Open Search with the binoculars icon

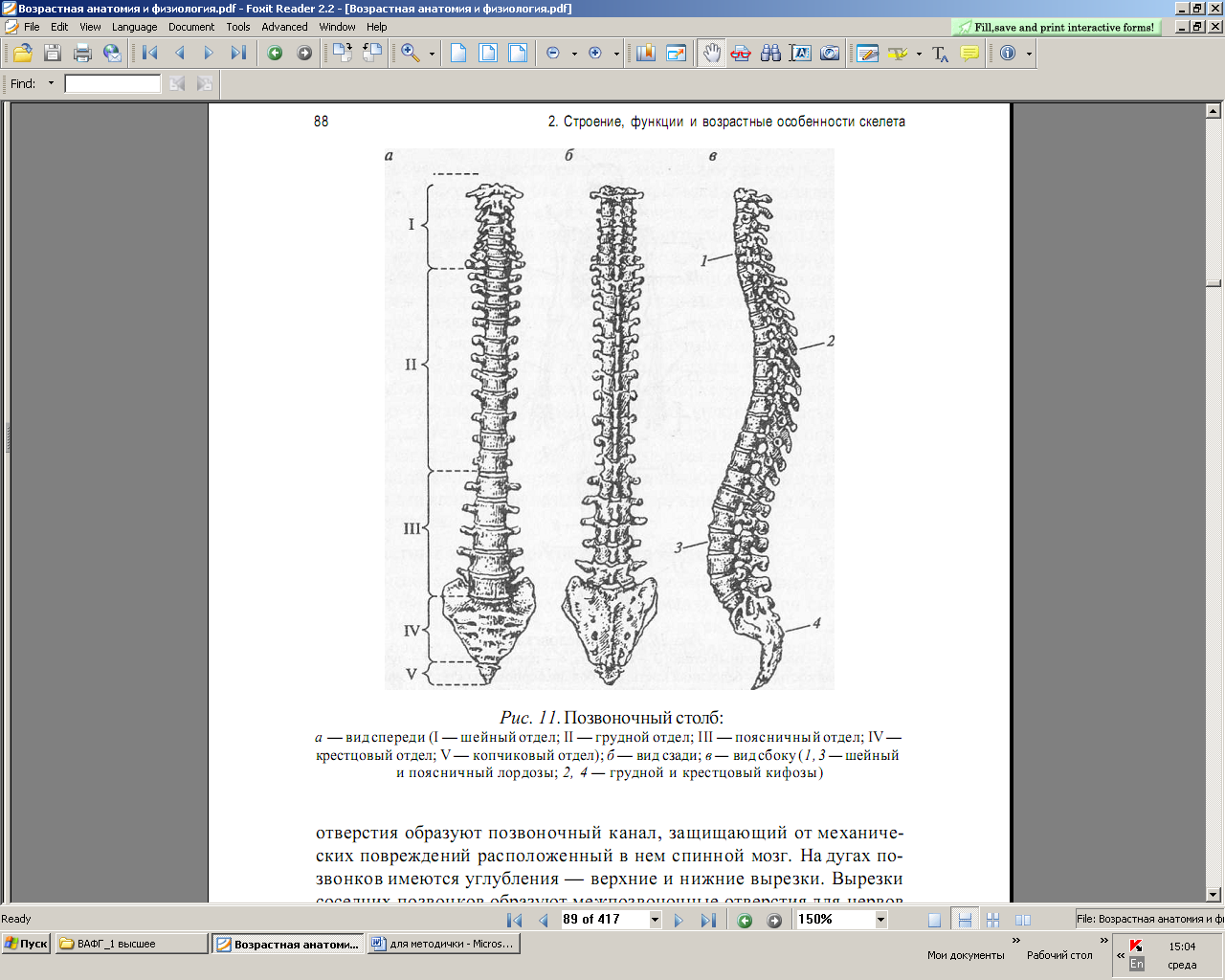[770, 54]
